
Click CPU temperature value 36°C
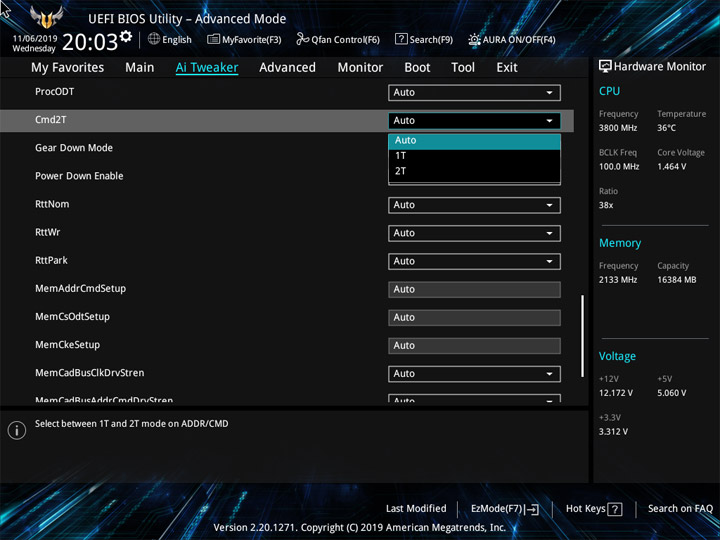tap(666, 128)
